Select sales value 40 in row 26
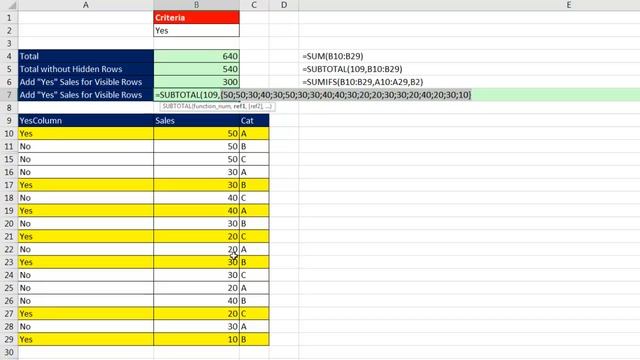This screenshot has width=640, height=360. coord(196,300)
